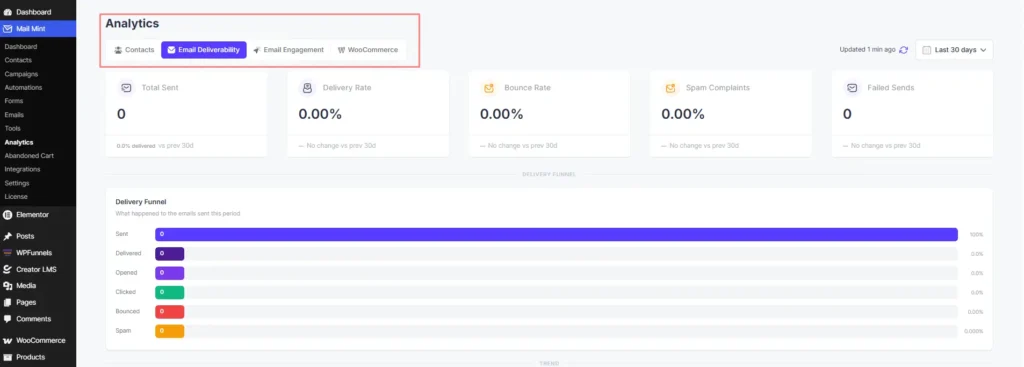Click '0.0% delivered vs prev 30d' text
Screen dimensions: 1024x367
(155, 146)
